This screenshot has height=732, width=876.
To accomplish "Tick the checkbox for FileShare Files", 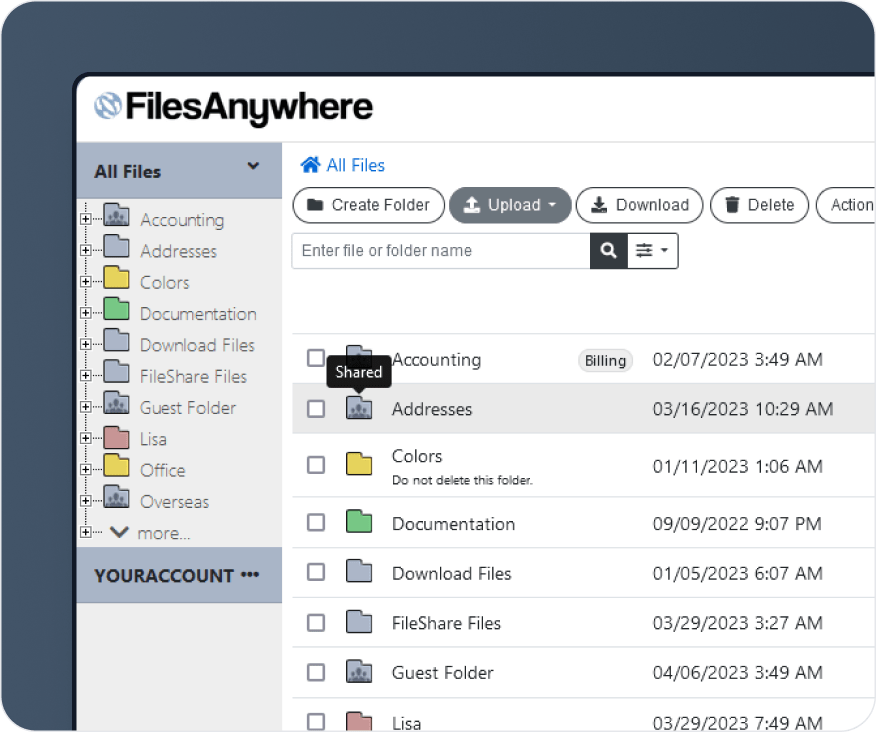I will [x=316, y=623].
